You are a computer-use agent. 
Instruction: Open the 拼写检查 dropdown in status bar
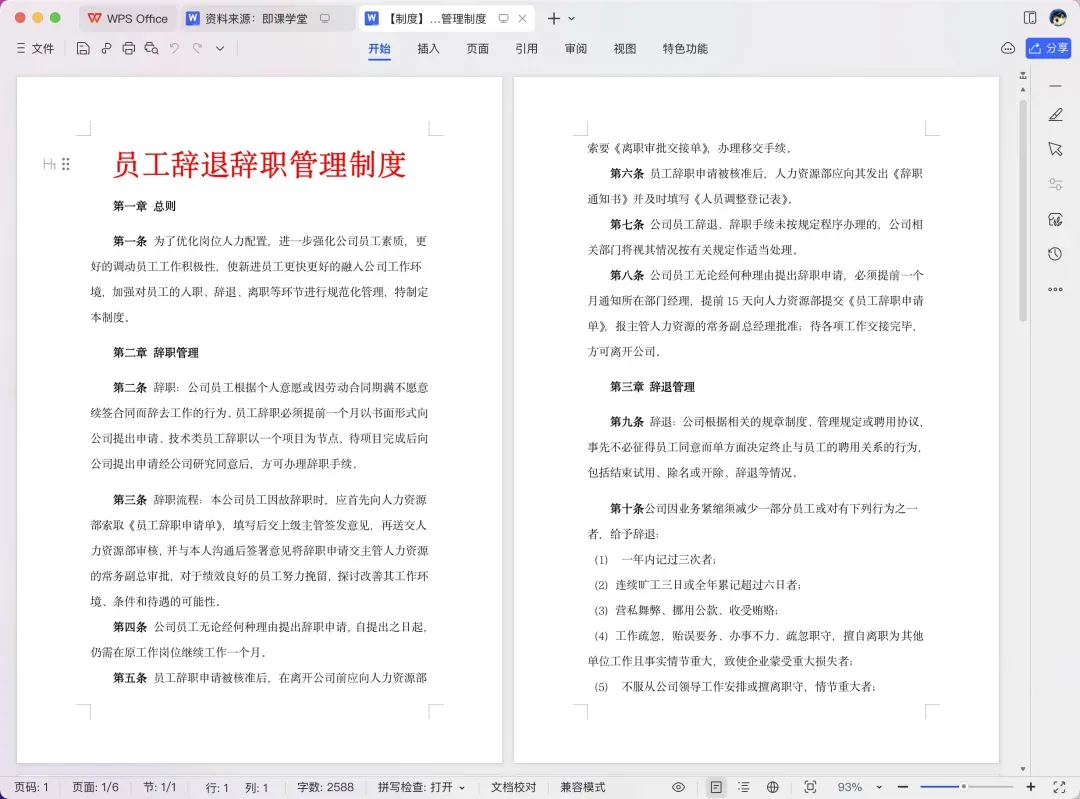(x=421, y=787)
